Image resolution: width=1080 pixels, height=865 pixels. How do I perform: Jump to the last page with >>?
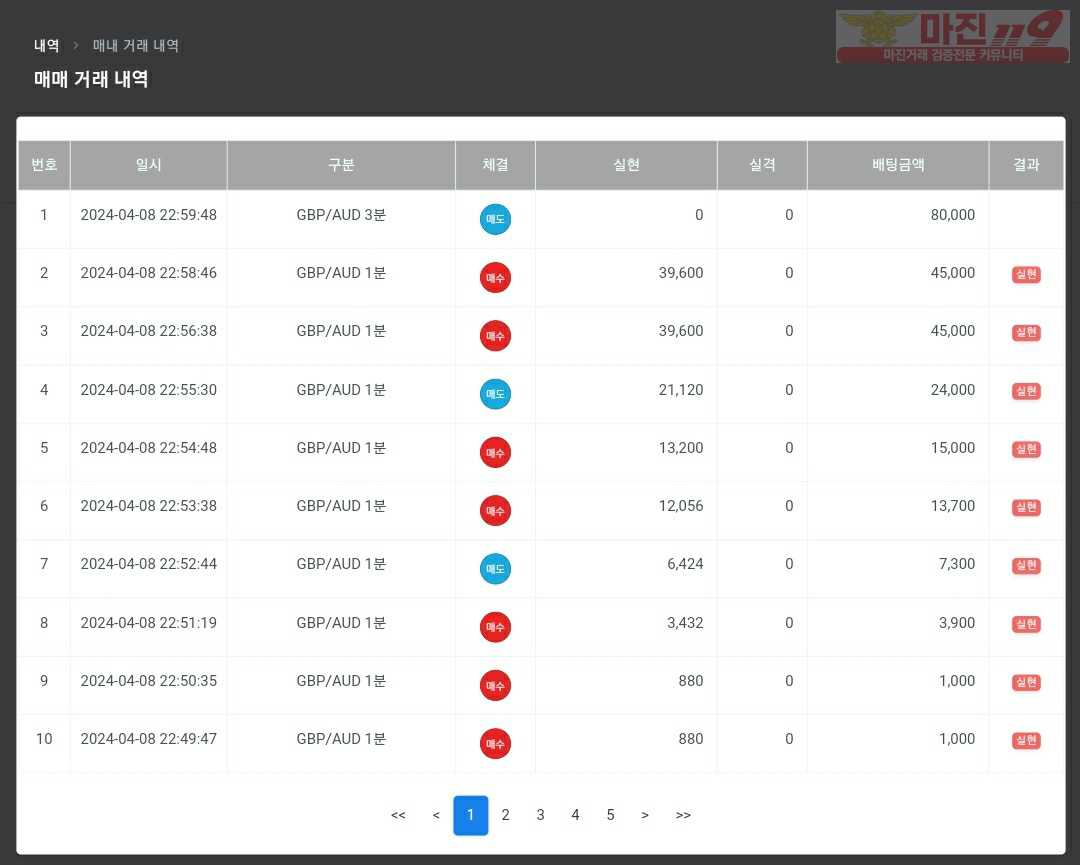coord(683,815)
